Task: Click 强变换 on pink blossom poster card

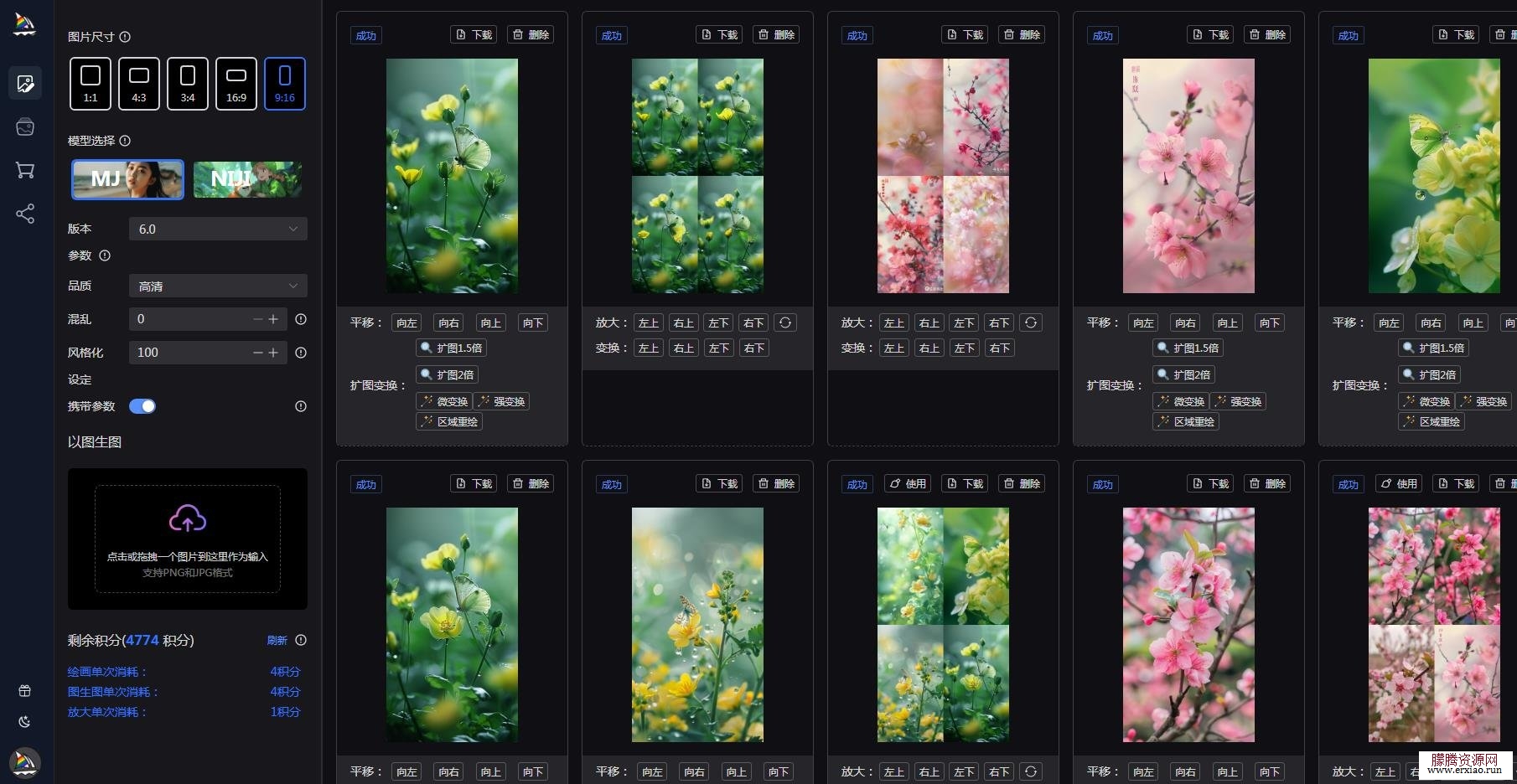Action: (x=1238, y=401)
